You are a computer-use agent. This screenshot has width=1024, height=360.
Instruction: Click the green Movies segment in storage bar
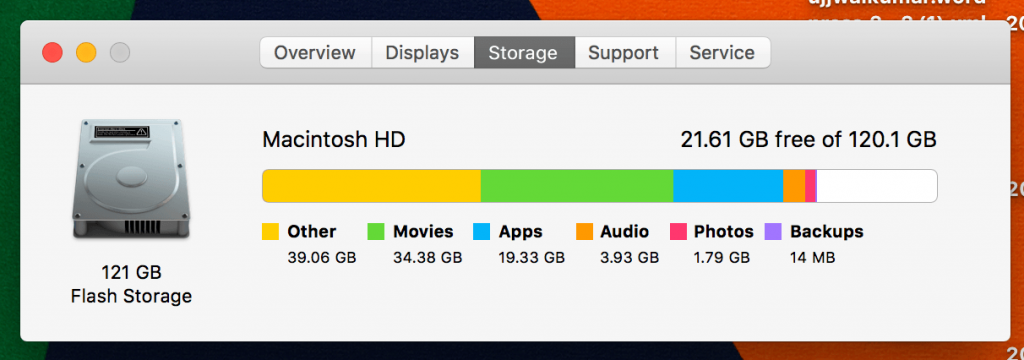click(577, 186)
